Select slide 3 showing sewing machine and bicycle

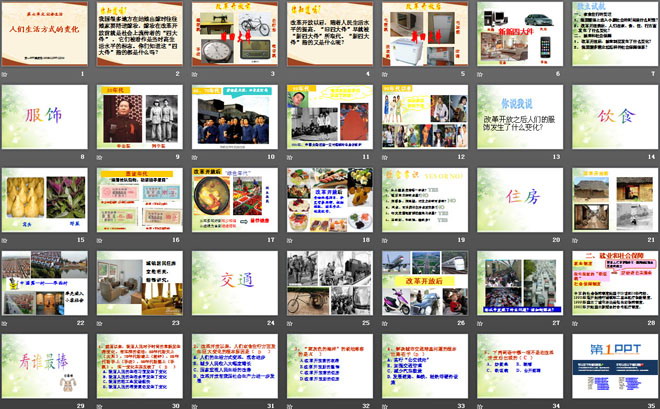pos(235,34)
